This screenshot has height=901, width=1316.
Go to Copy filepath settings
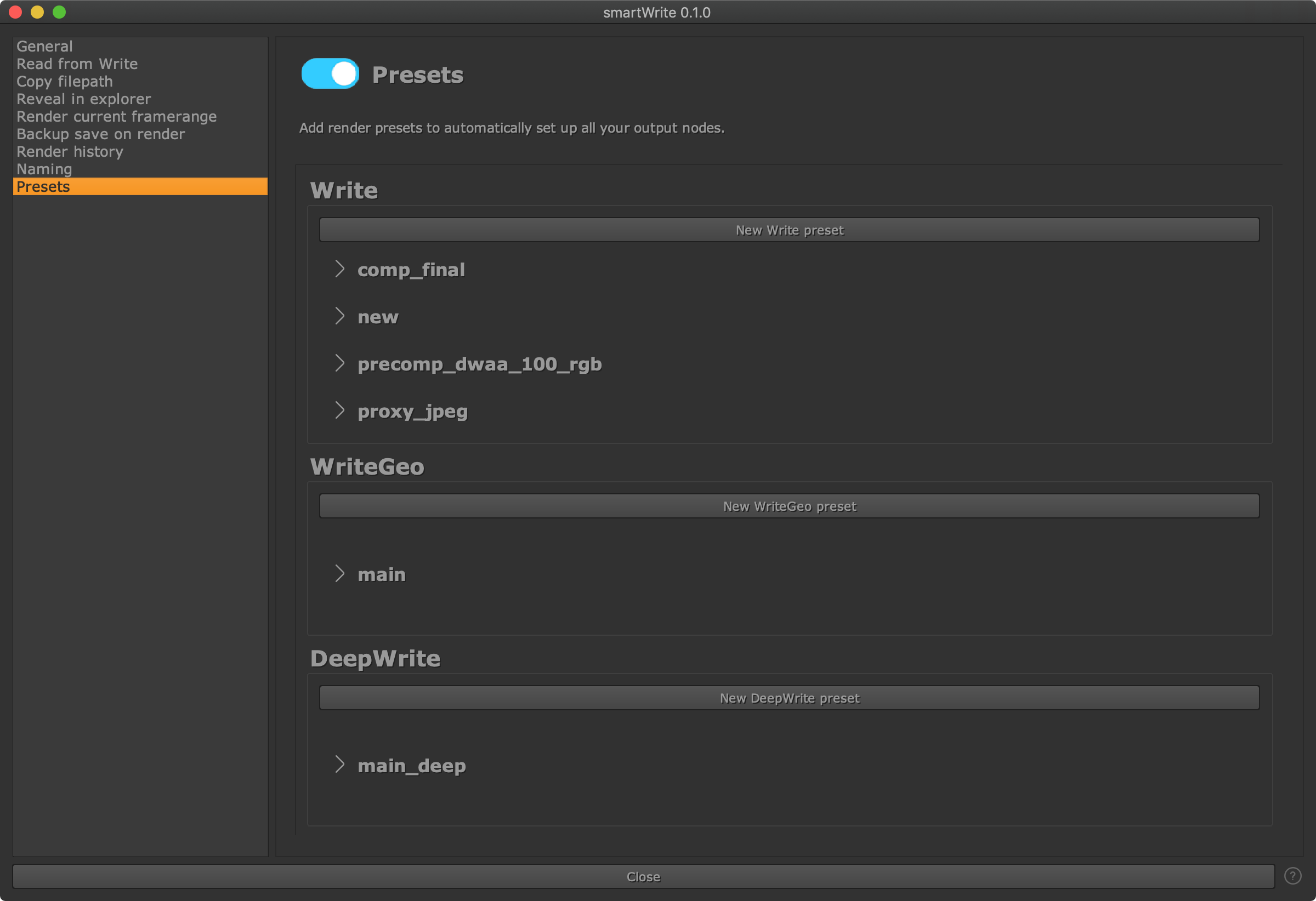tap(65, 82)
